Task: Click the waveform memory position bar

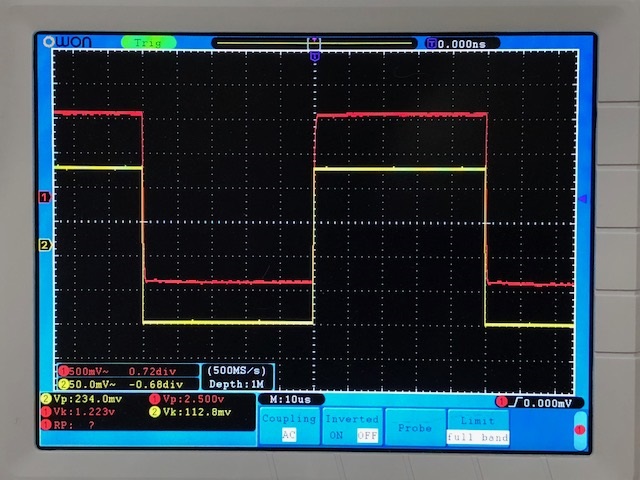Action: tap(314, 43)
